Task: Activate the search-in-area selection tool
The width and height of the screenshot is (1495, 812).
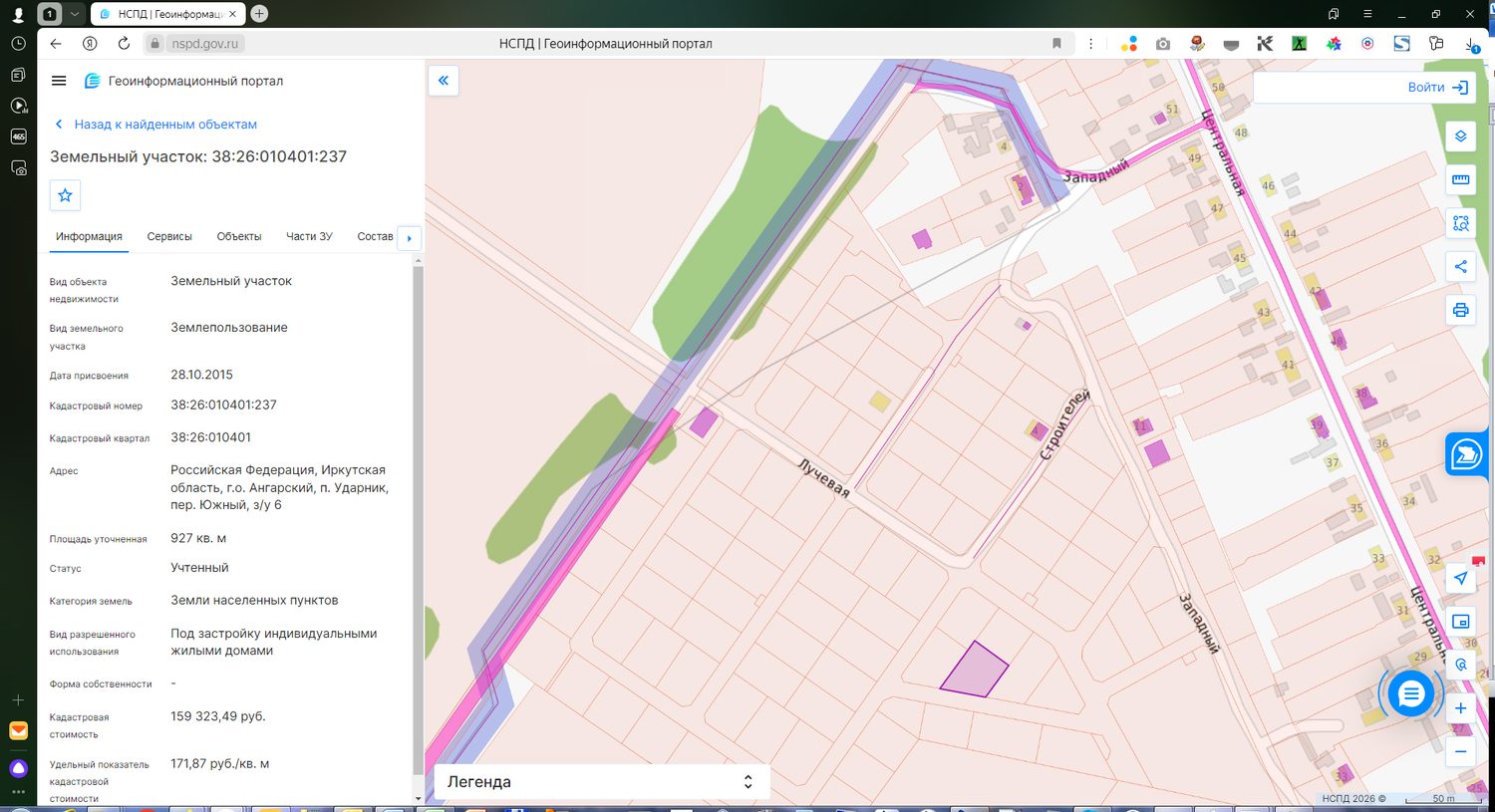Action: 1460,223
